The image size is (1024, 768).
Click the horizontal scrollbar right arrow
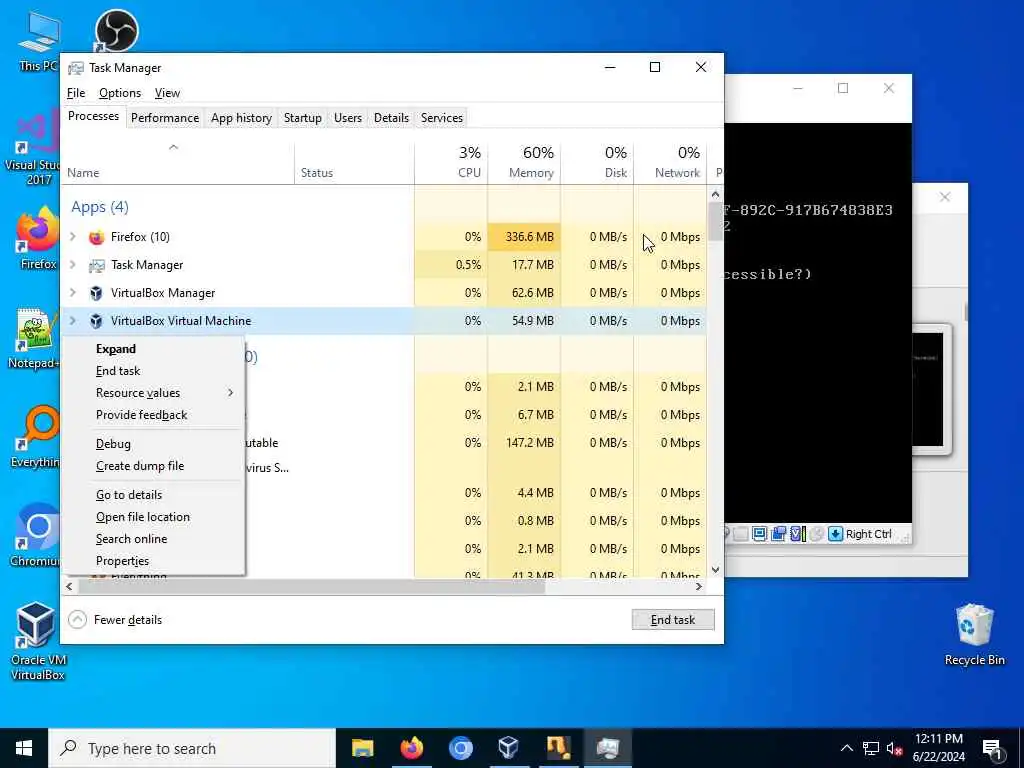(699, 586)
